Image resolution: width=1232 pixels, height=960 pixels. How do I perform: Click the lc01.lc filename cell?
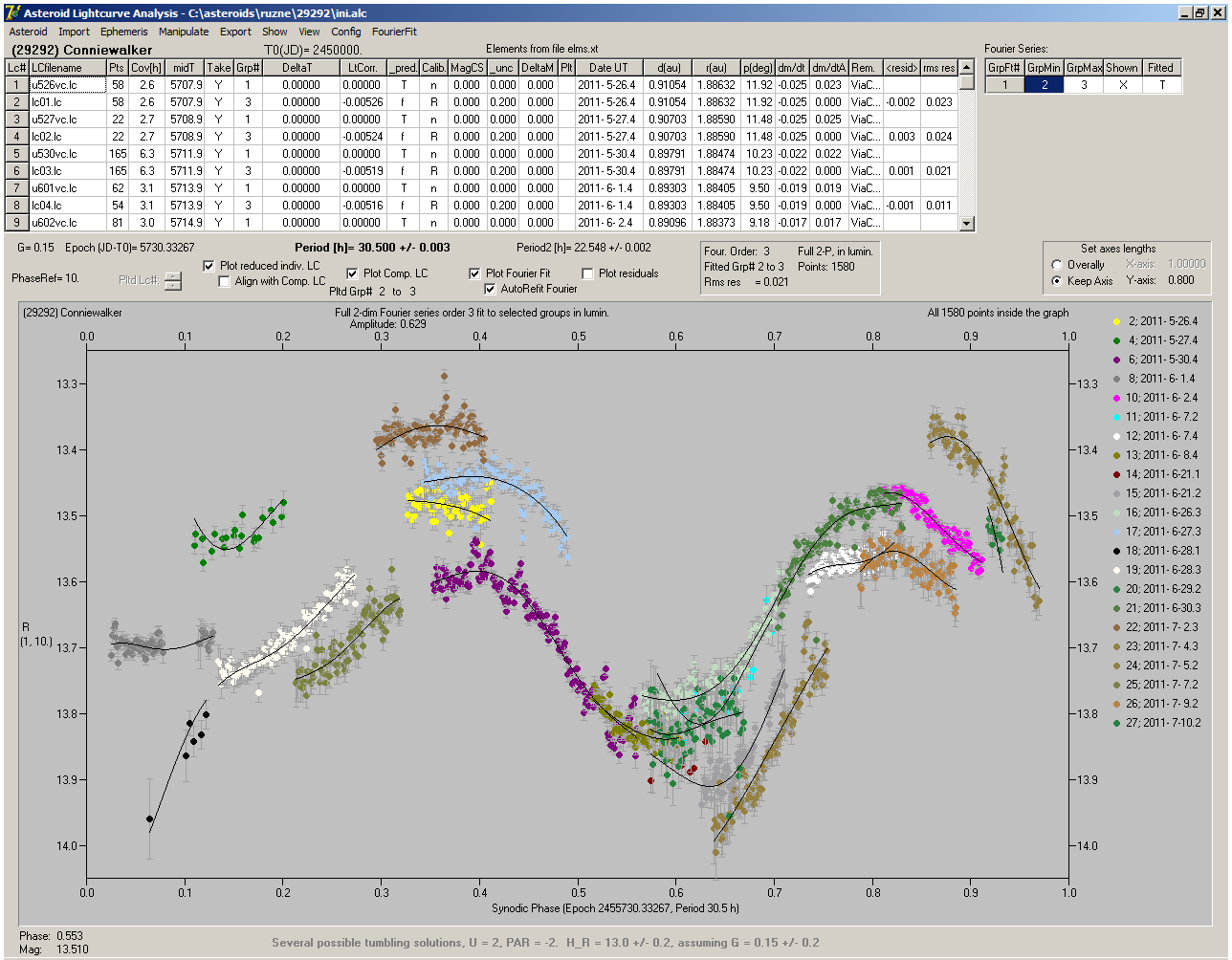coord(68,102)
